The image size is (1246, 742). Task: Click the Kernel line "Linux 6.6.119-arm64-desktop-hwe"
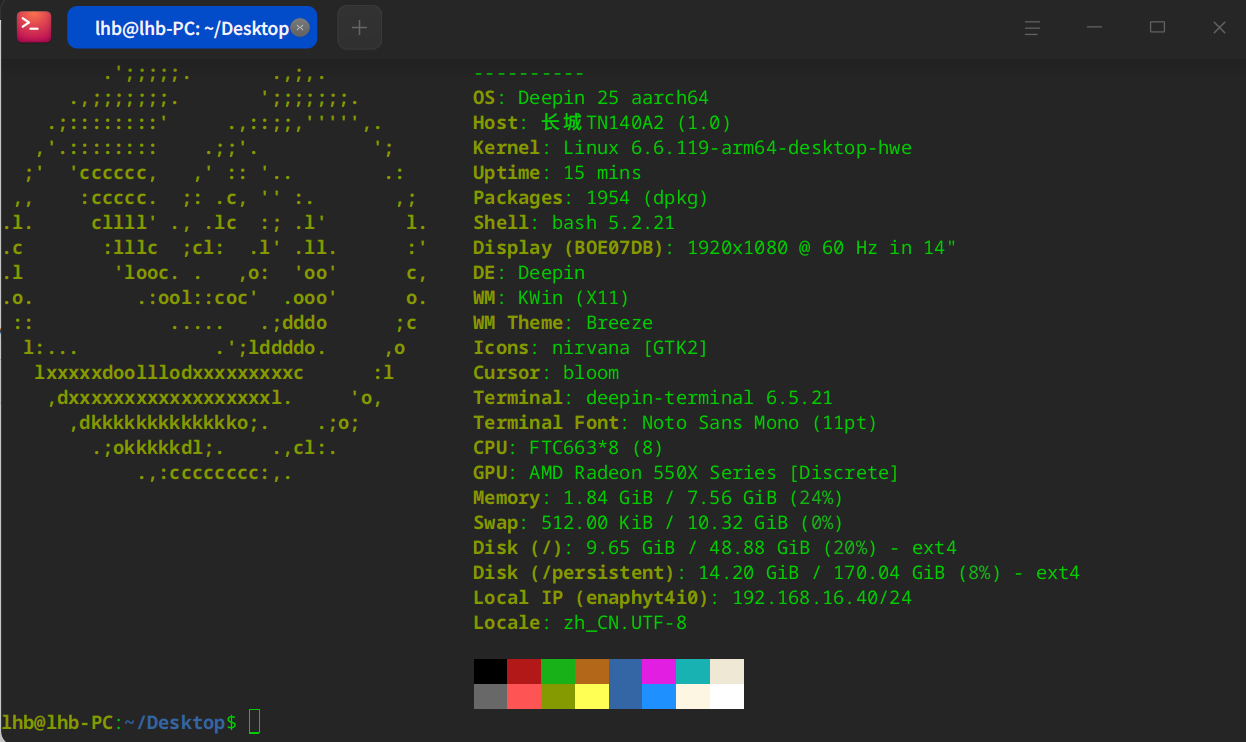[x=692, y=148]
